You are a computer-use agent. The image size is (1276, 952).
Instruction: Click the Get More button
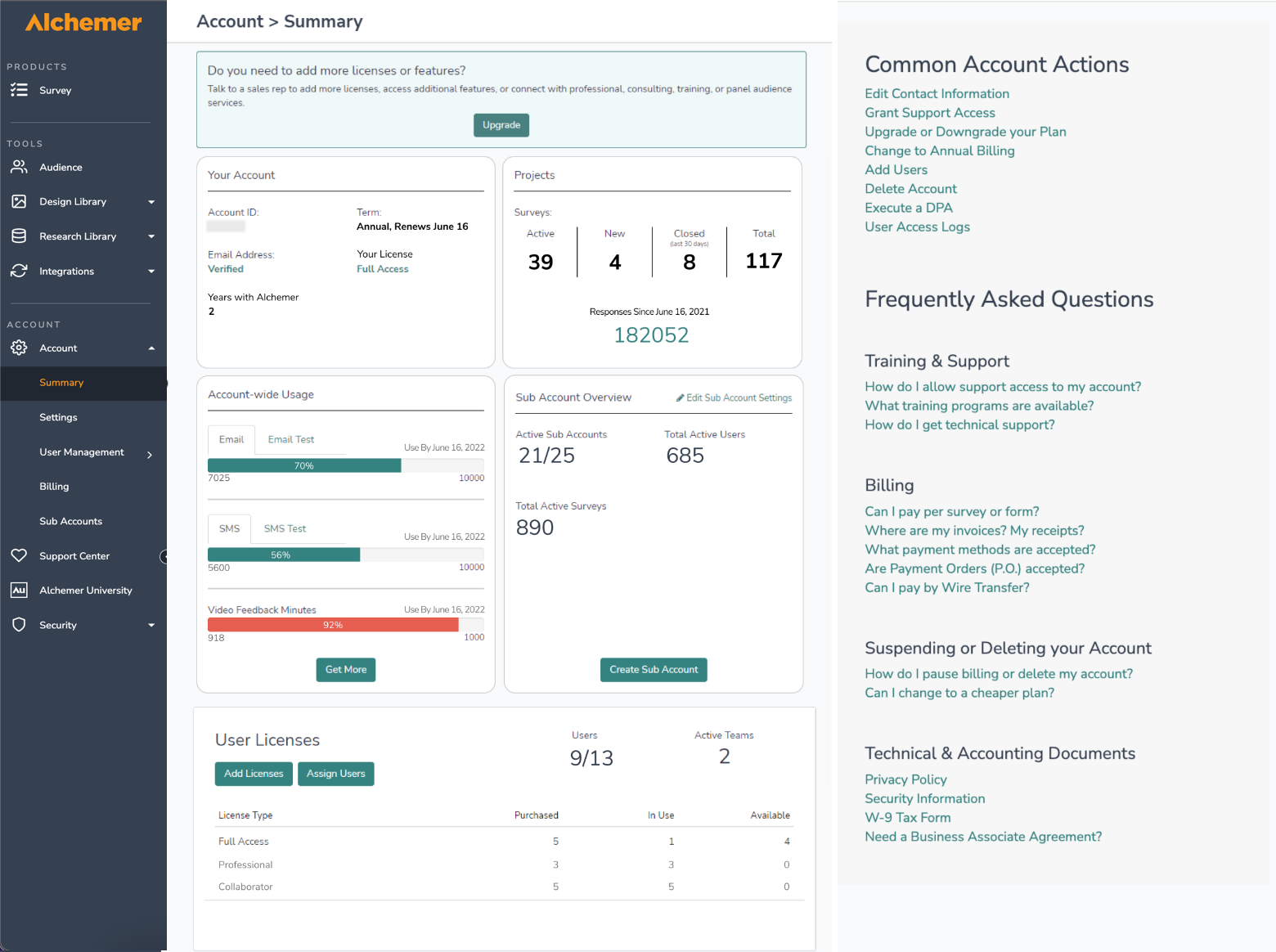click(346, 670)
